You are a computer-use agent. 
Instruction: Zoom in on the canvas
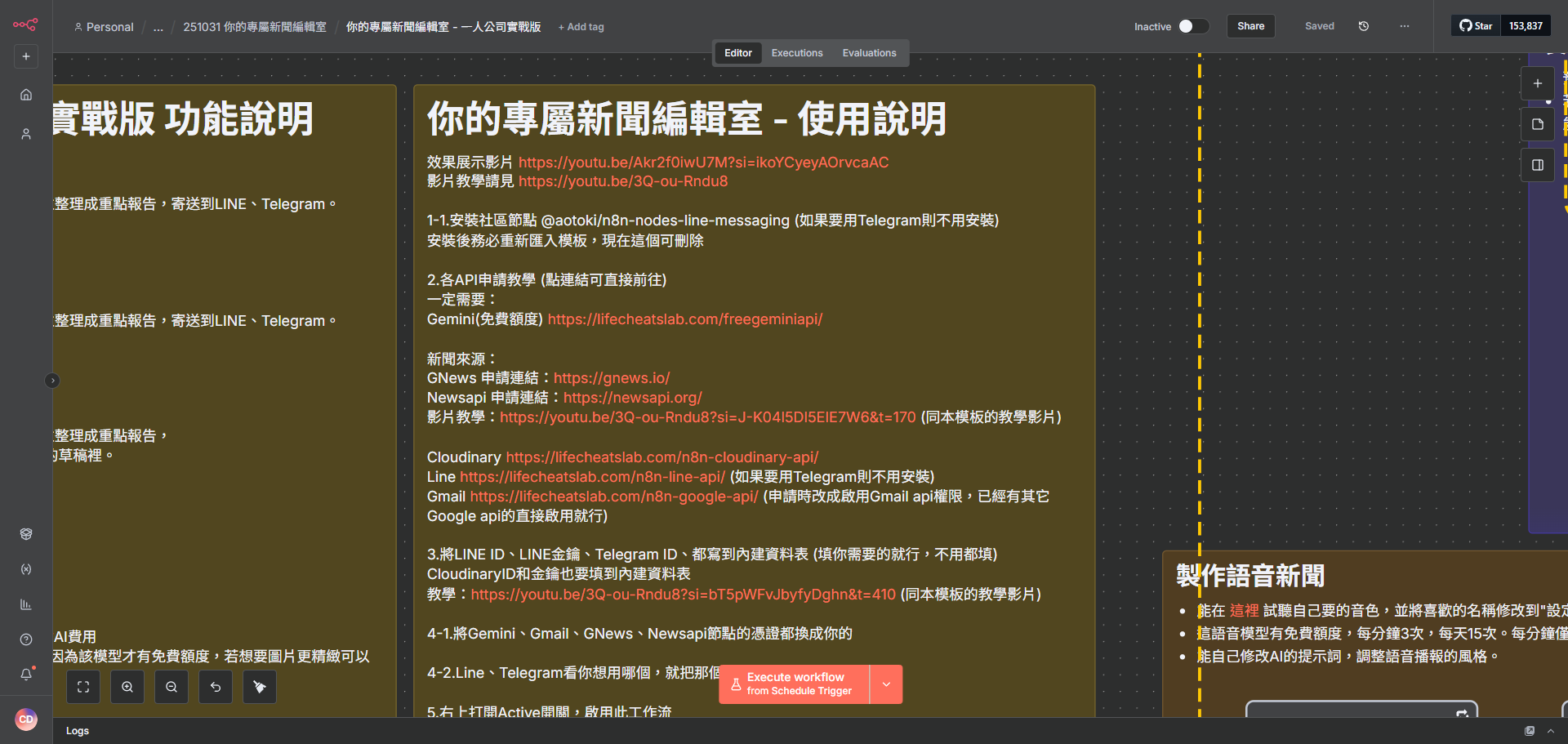[127, 687]
